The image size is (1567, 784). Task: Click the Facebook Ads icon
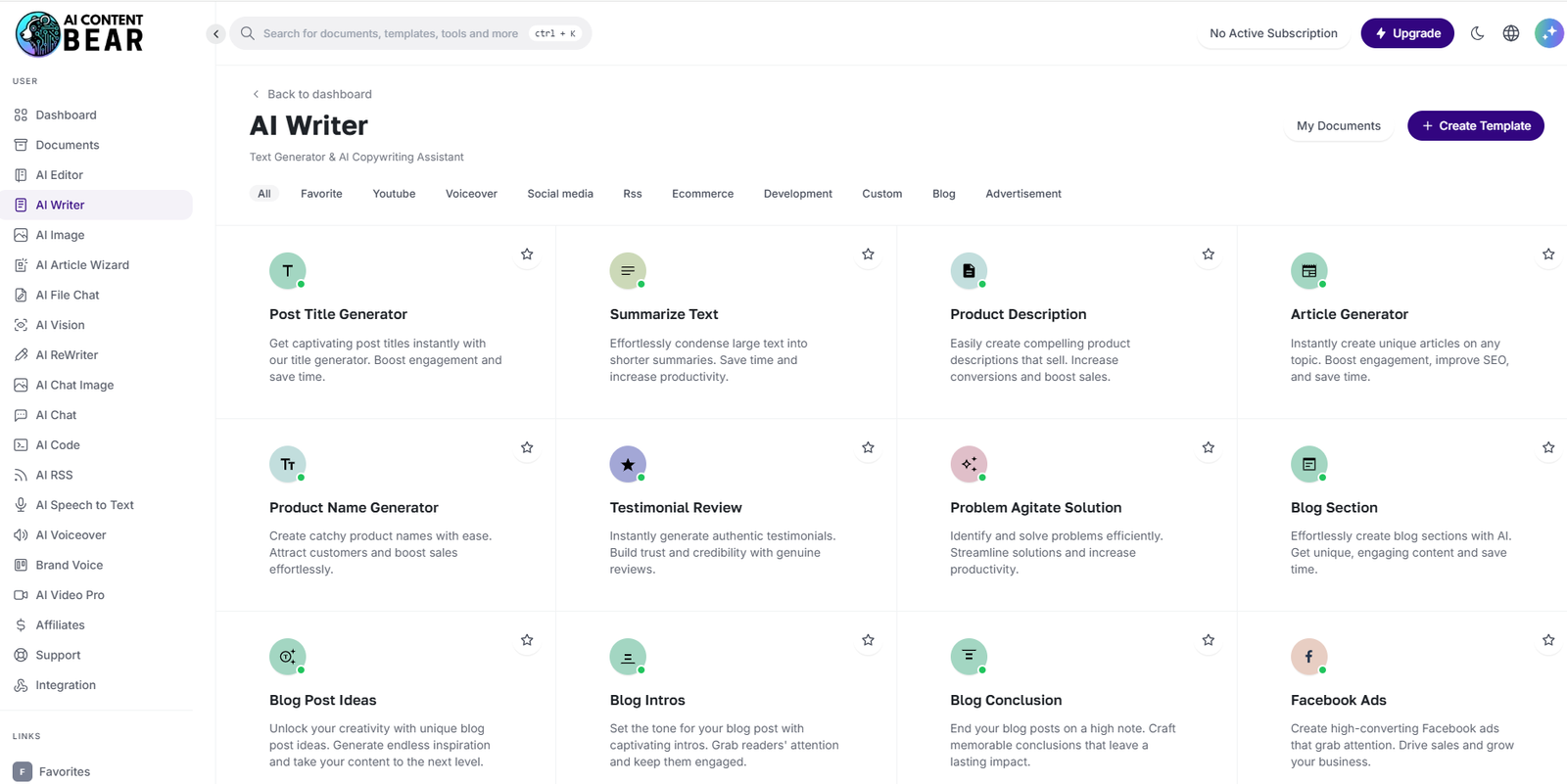[1308, 657]
